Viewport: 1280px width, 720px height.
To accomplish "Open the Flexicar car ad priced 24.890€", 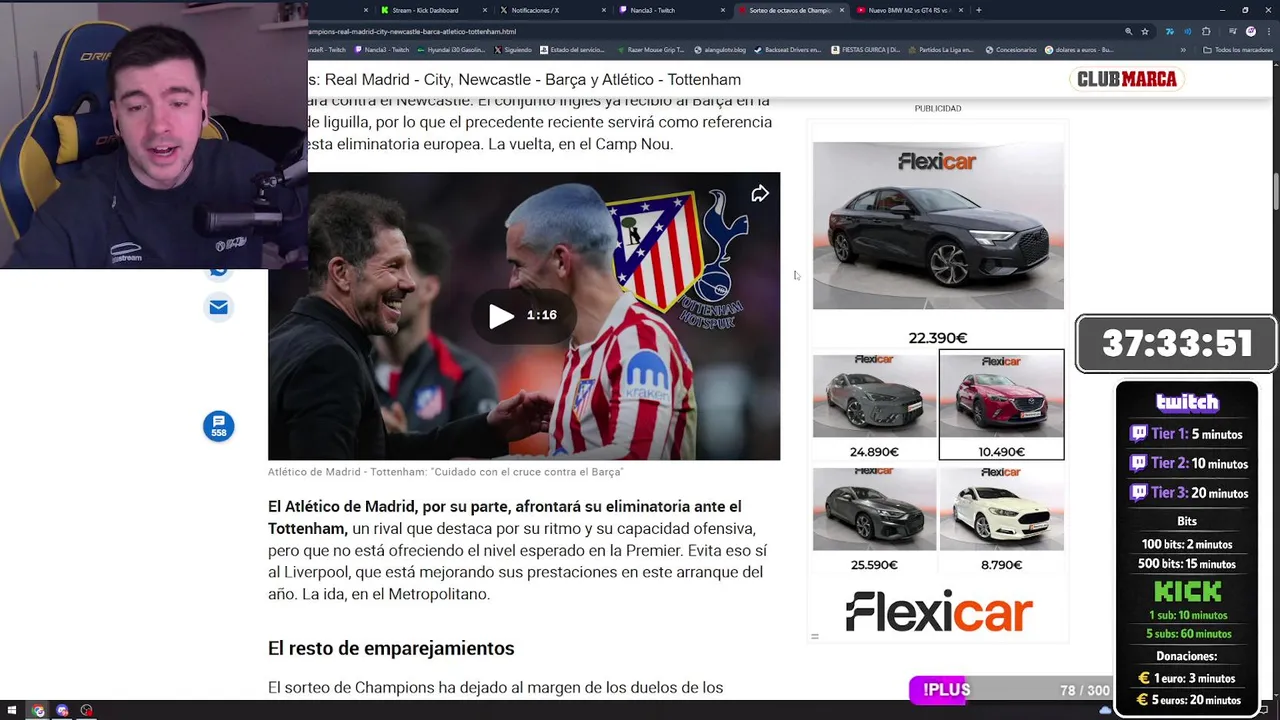I will point(874,405).
